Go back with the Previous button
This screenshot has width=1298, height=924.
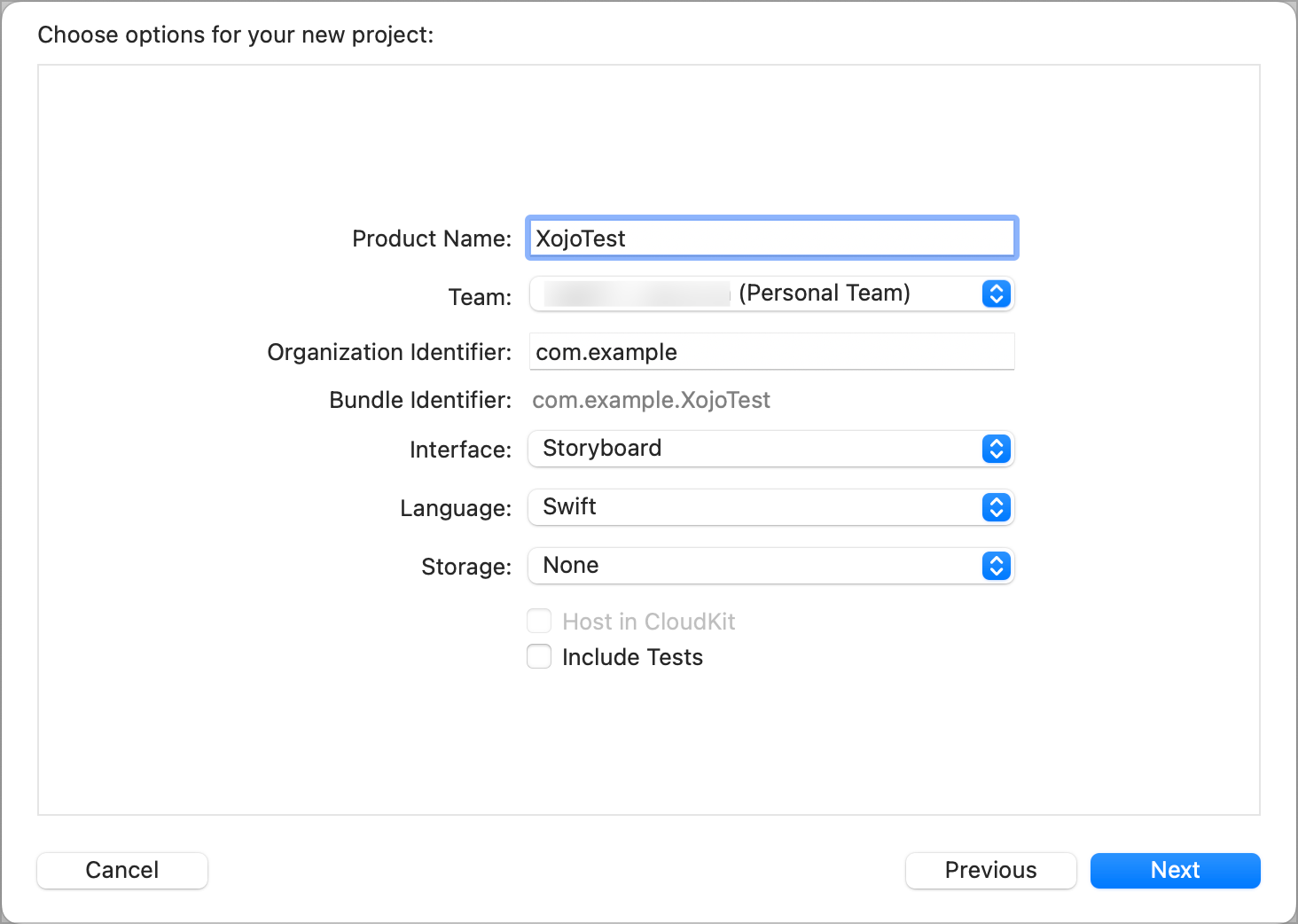point(990,871)
